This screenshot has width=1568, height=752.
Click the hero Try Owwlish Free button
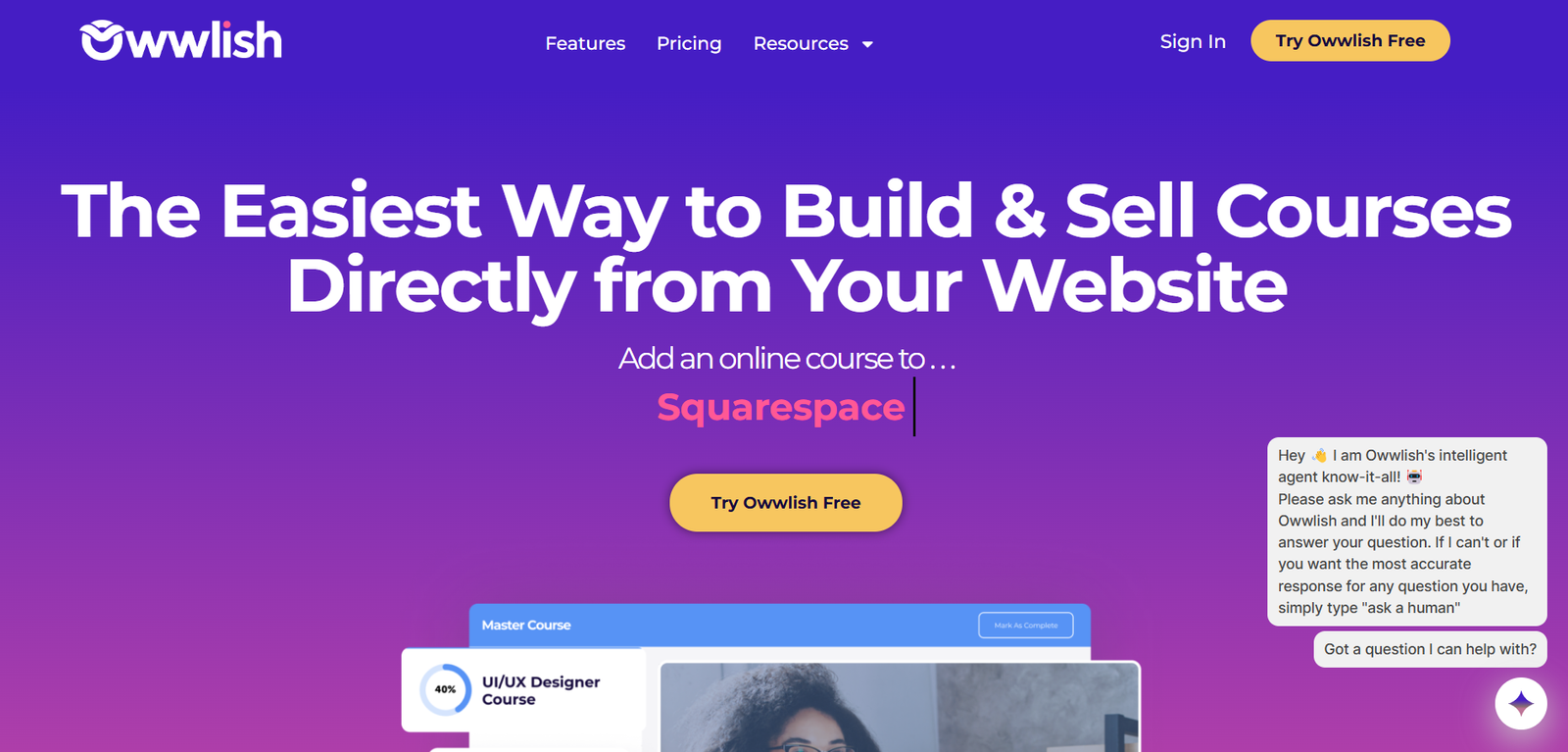[x=786, y=503]
